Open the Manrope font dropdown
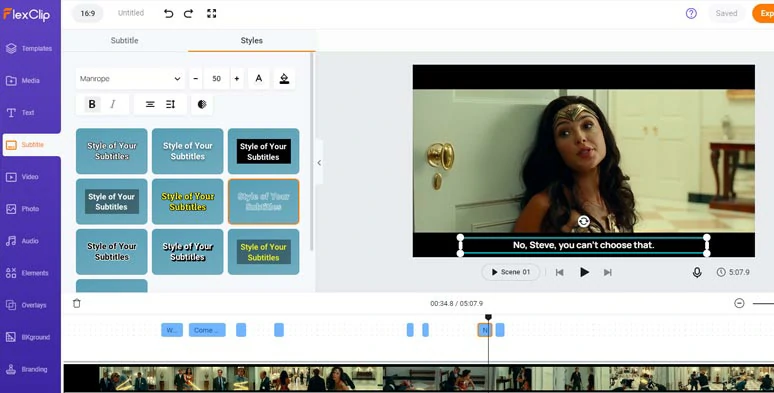Viewport: 774px width, 393px height. [130, 79]
